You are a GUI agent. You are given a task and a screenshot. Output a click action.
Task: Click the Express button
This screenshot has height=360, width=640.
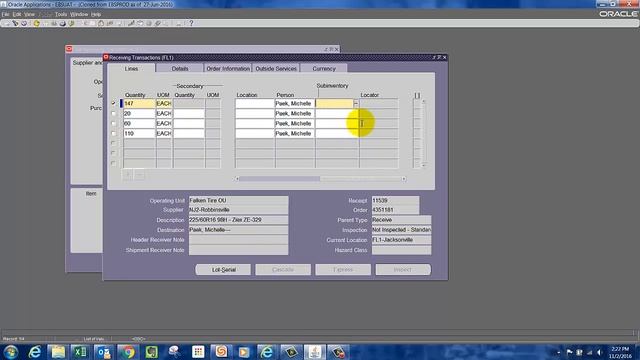343,269
